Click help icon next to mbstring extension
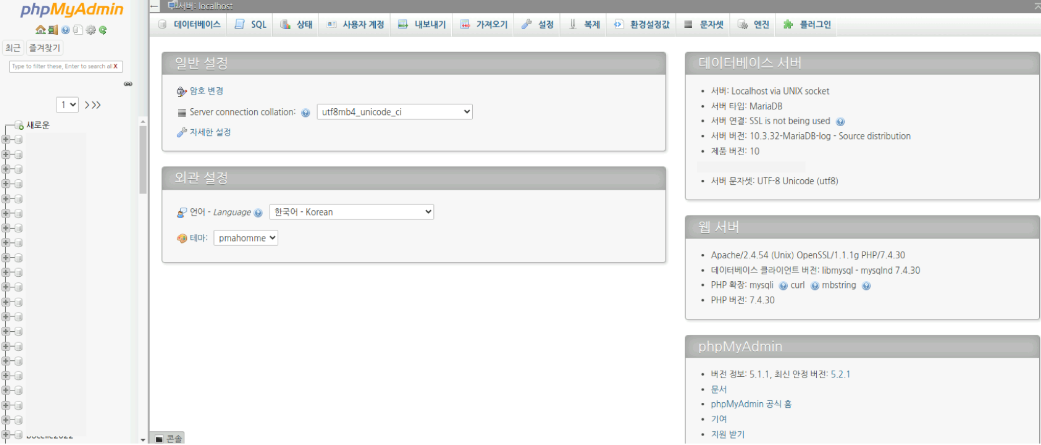The height and width of the screenshot is (445, 1041). 866,286
